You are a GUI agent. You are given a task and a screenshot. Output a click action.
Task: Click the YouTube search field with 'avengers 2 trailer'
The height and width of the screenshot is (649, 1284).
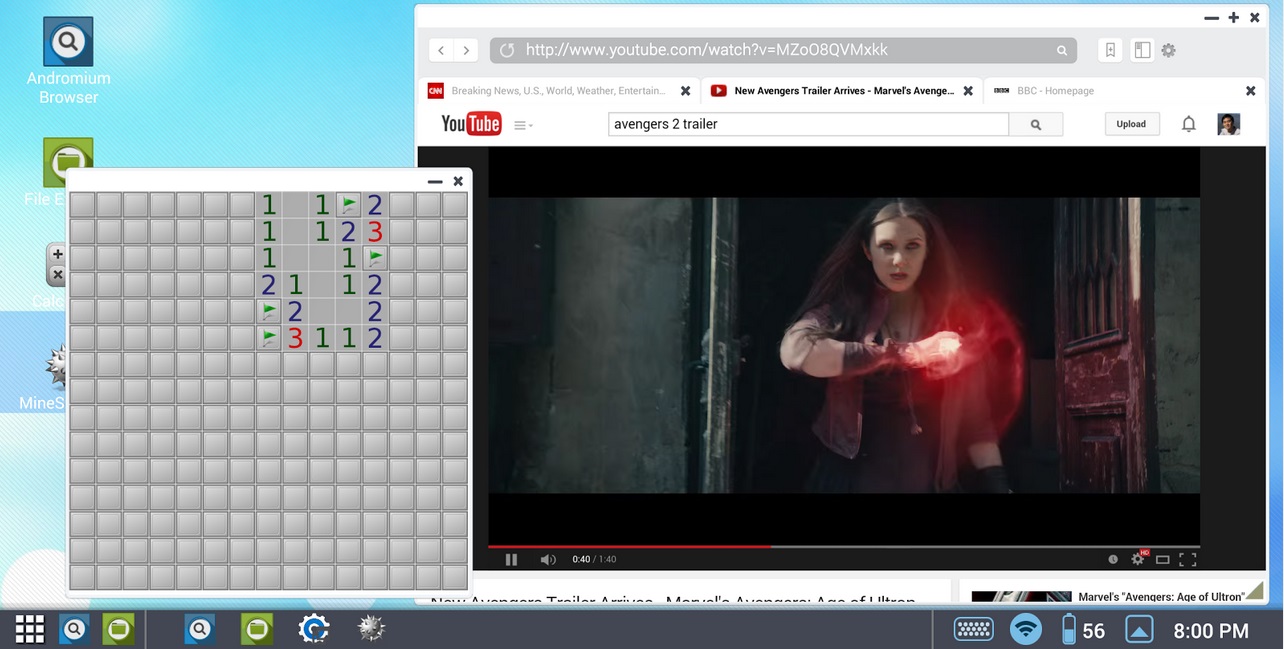point(808,124)
